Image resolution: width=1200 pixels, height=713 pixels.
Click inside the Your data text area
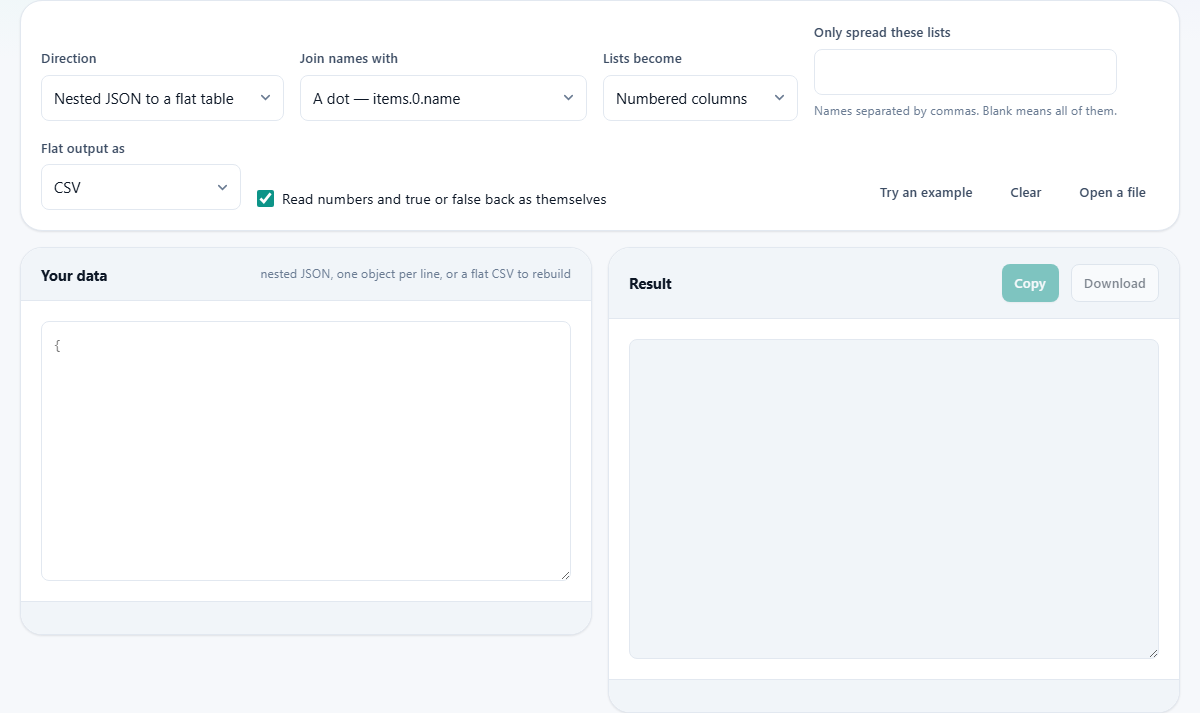(306, 451)
